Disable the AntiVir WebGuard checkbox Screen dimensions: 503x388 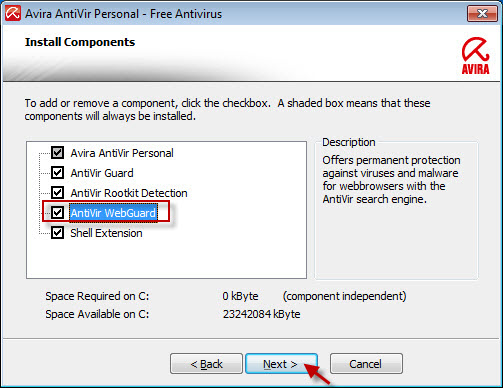(57, 213)
